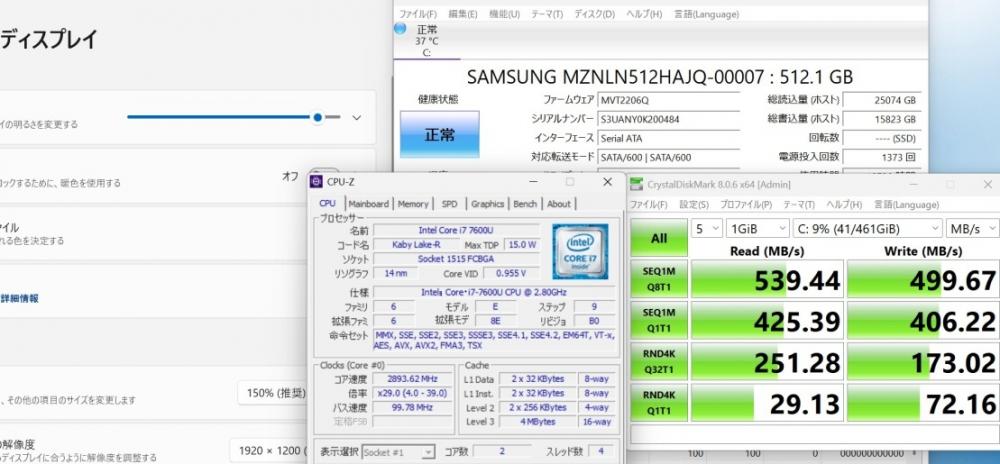Click the SATA/600 | SATA/600 transfer mode field
The height and width of the screenshot is (464, 1000).
[668, 157]
